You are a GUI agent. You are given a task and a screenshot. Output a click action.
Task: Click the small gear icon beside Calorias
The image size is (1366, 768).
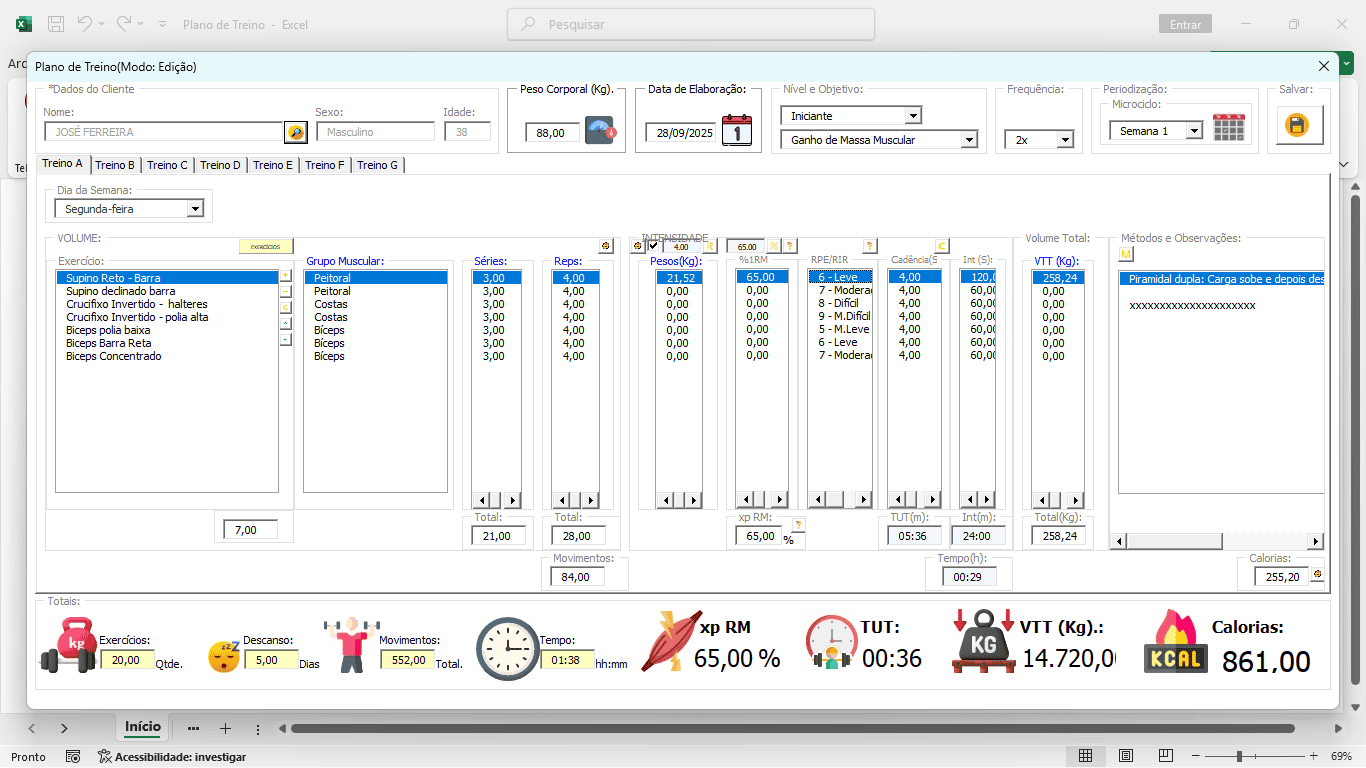(x=1317, y=575)
